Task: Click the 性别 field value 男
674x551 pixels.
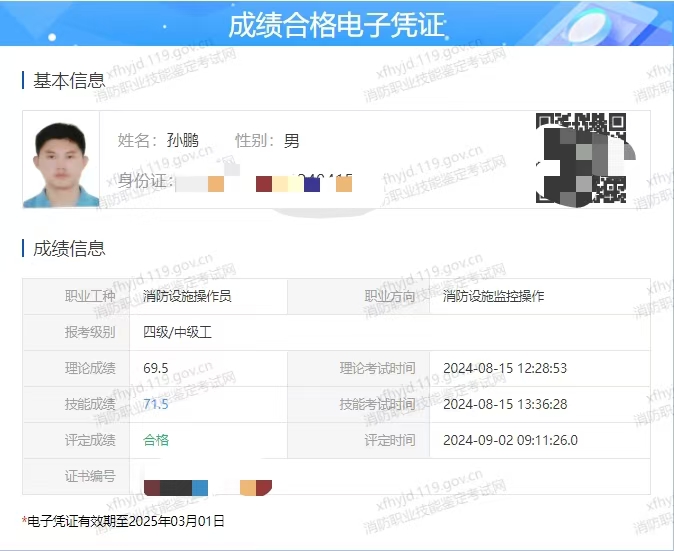Action: tap(291, 141)
